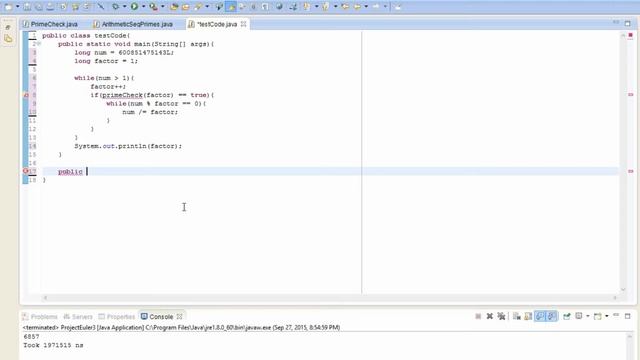Toggle Show Console on Standard Error

[x=552, y=316]
